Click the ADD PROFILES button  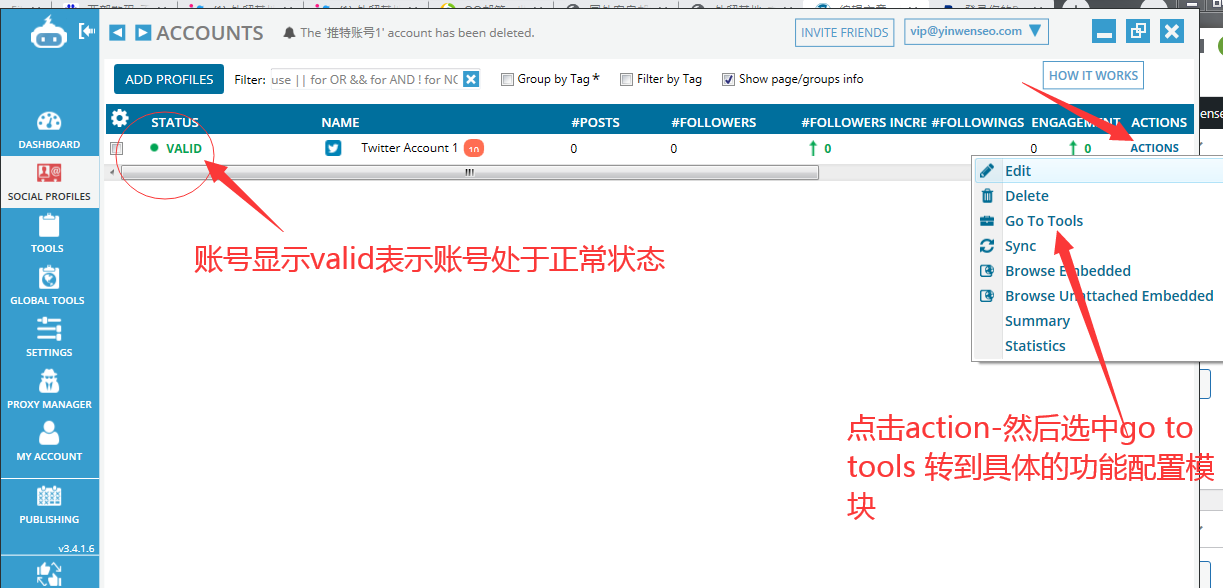(x=169, y=79)
